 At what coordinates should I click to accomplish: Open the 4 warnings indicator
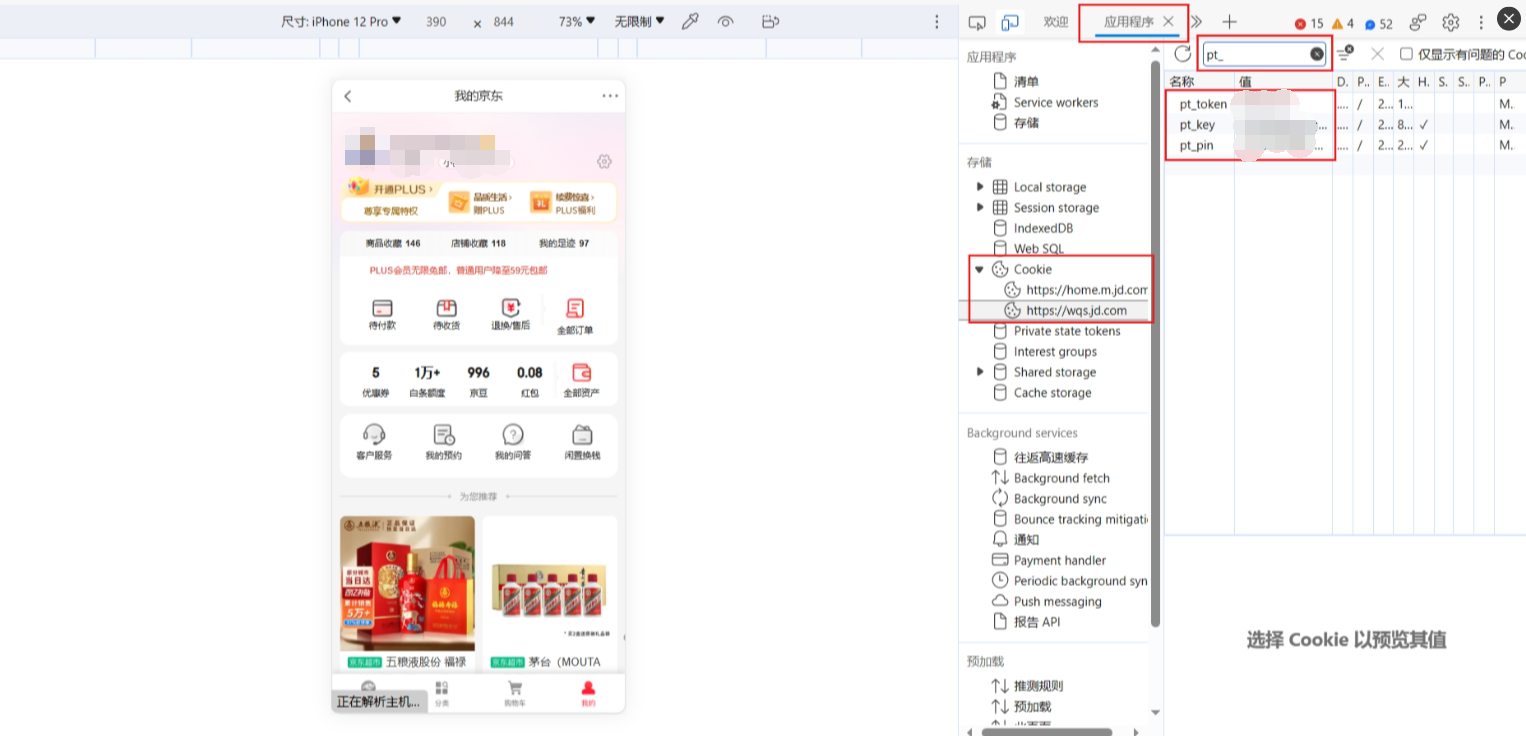tap(1343, 23)
